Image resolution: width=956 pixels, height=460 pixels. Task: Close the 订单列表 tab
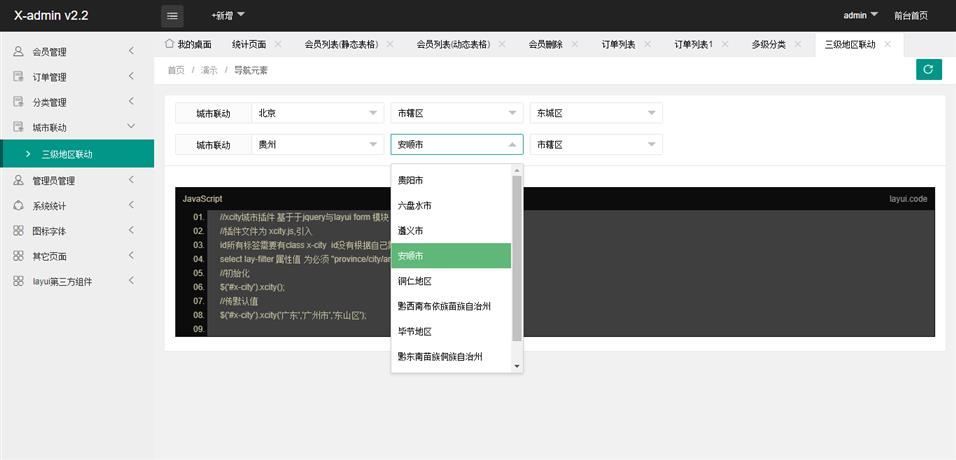click(647, 45)
